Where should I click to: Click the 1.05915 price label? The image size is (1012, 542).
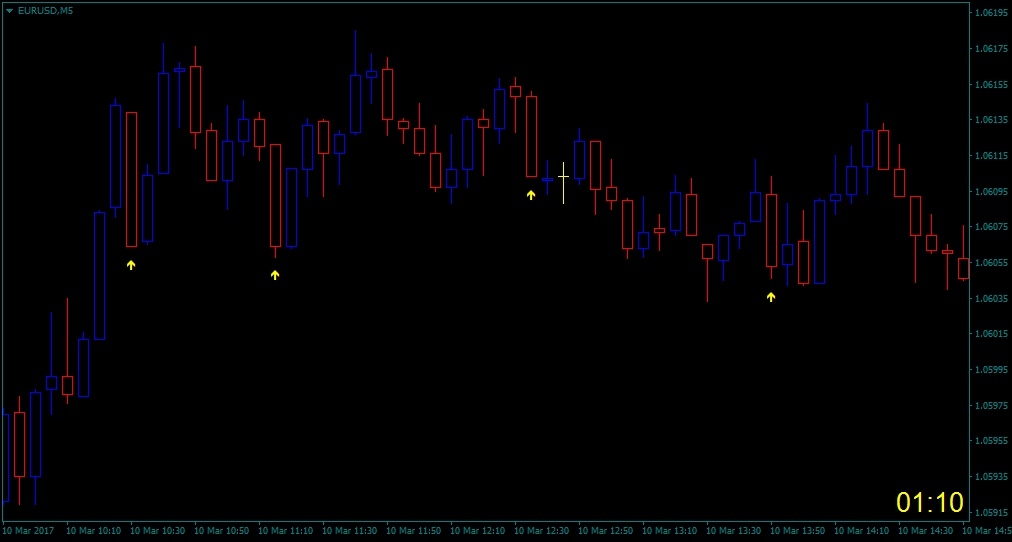(993, 513)
